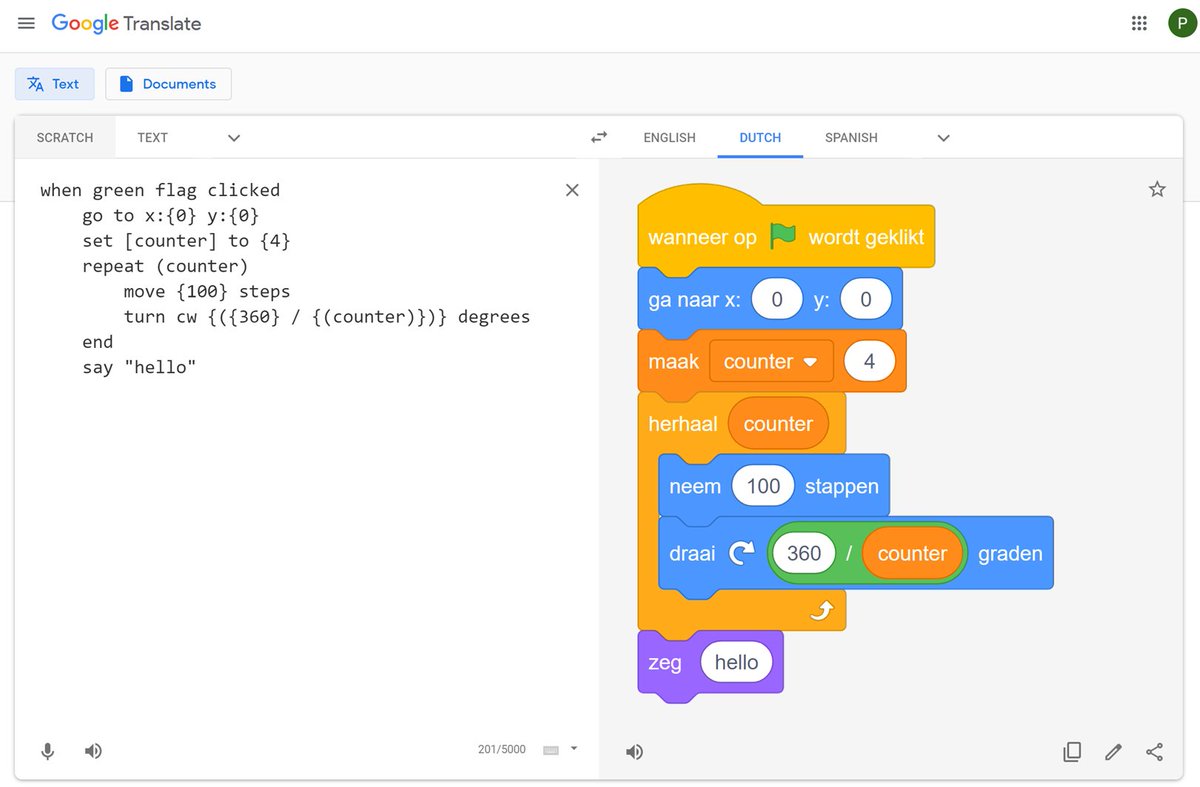Click the line 'say "hello"' in source
The height and width of the screenshot is (787, 1200).
coord(139,367)
